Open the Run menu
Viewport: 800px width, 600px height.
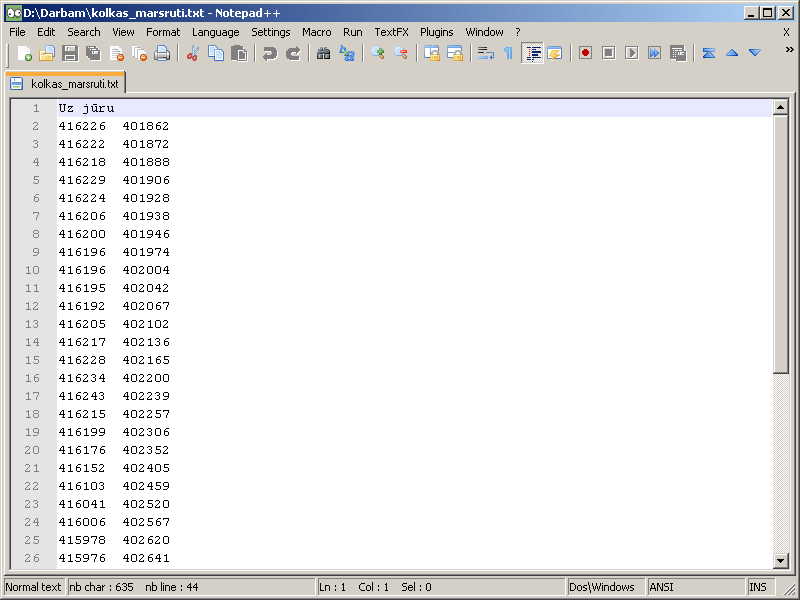pyautogui.click(x=353, y=32)
